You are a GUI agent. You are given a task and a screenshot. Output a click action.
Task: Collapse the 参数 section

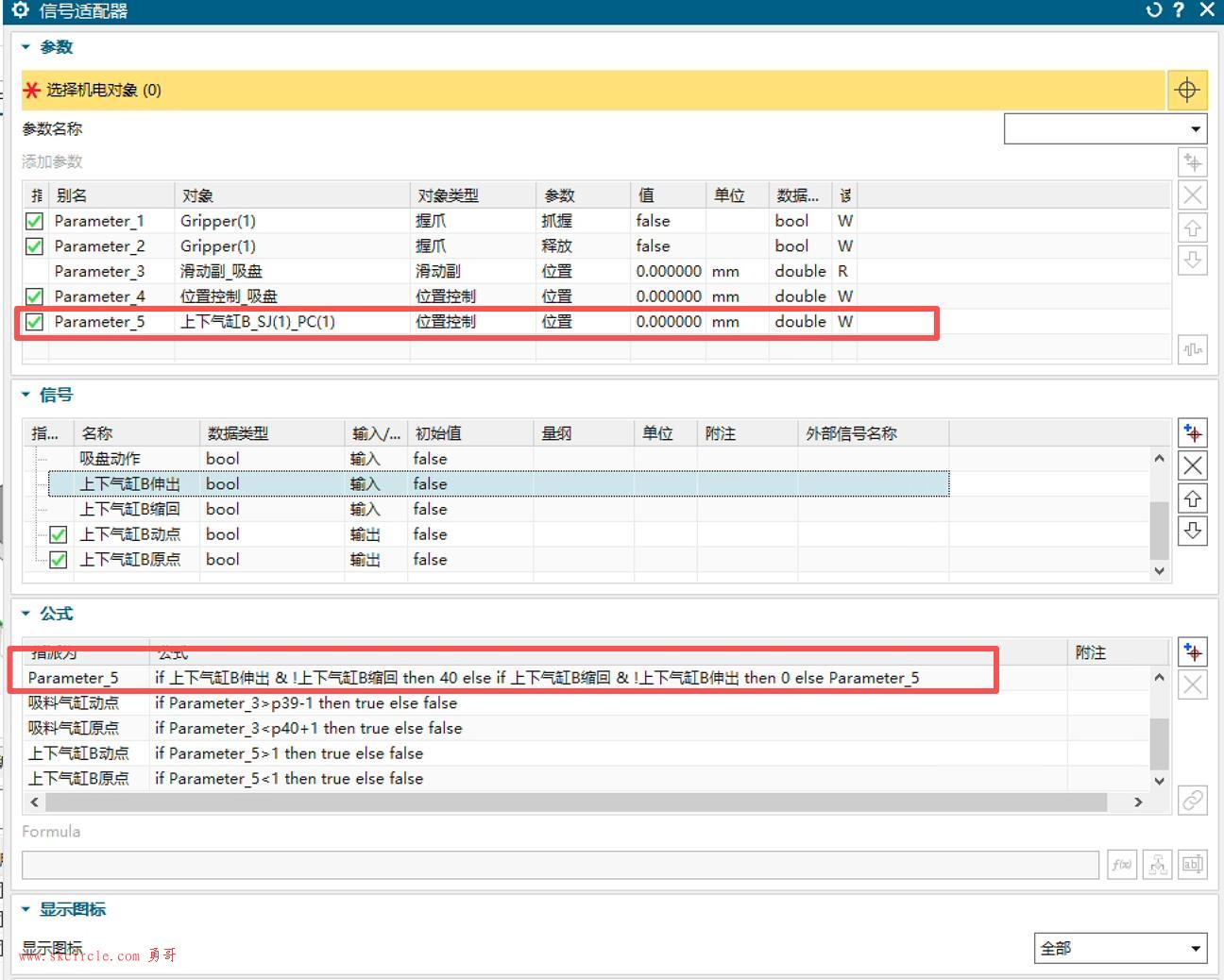click(26, 47)
